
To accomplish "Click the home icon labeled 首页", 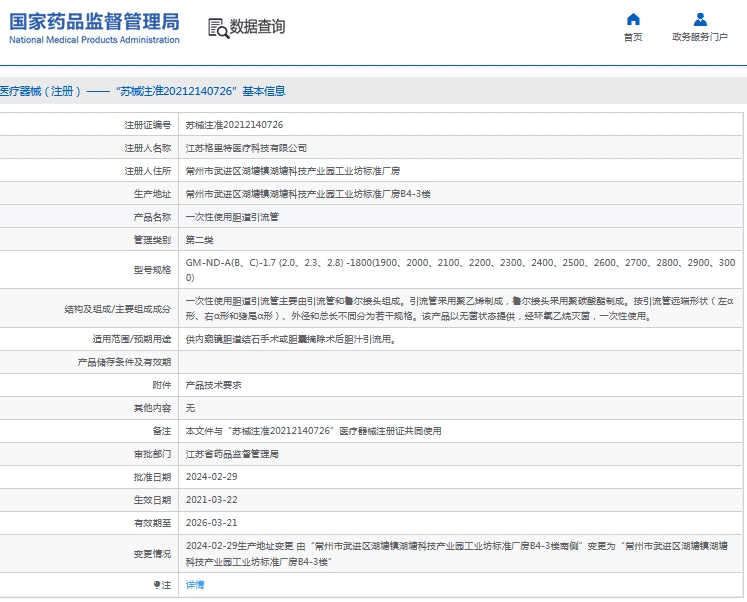I will click(633, 20).
